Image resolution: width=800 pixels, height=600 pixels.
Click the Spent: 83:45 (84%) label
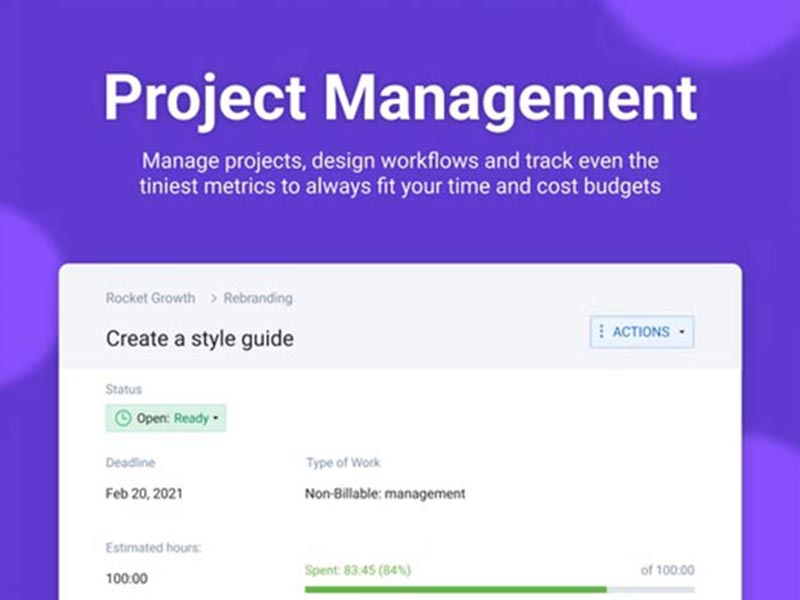pos(358,570)
